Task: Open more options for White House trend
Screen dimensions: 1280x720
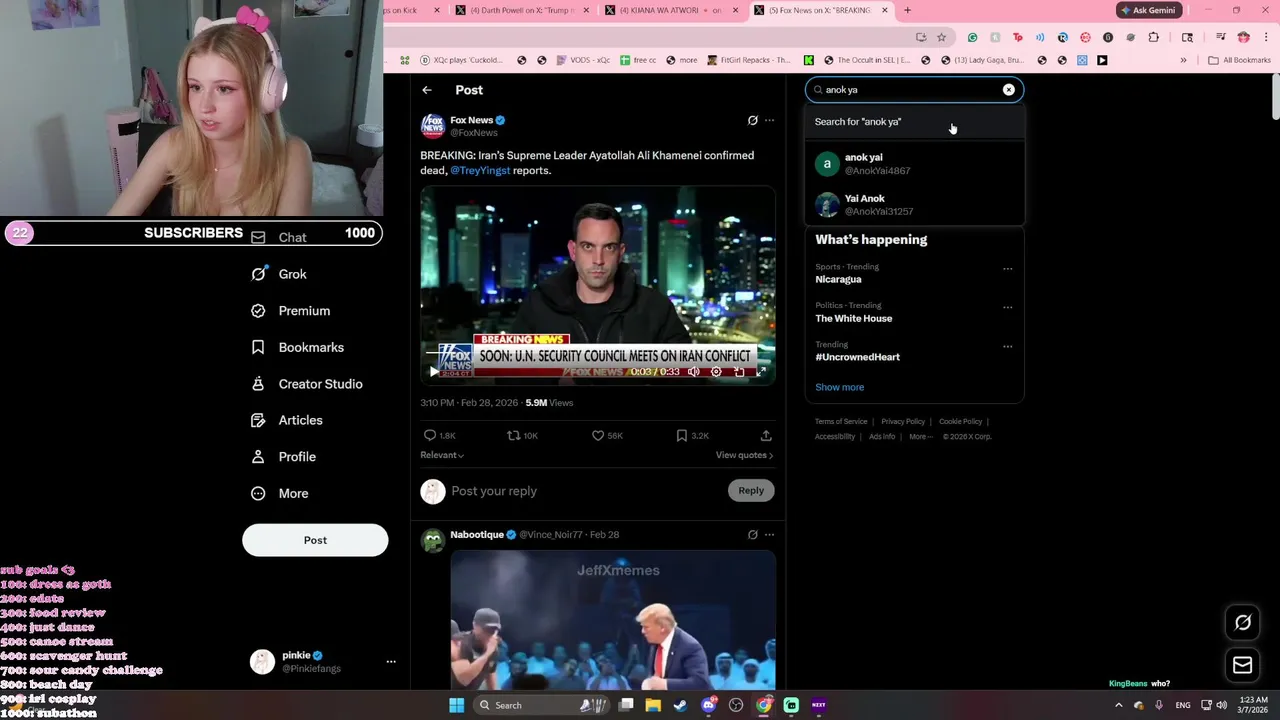Action: (x=1008, y=307)
